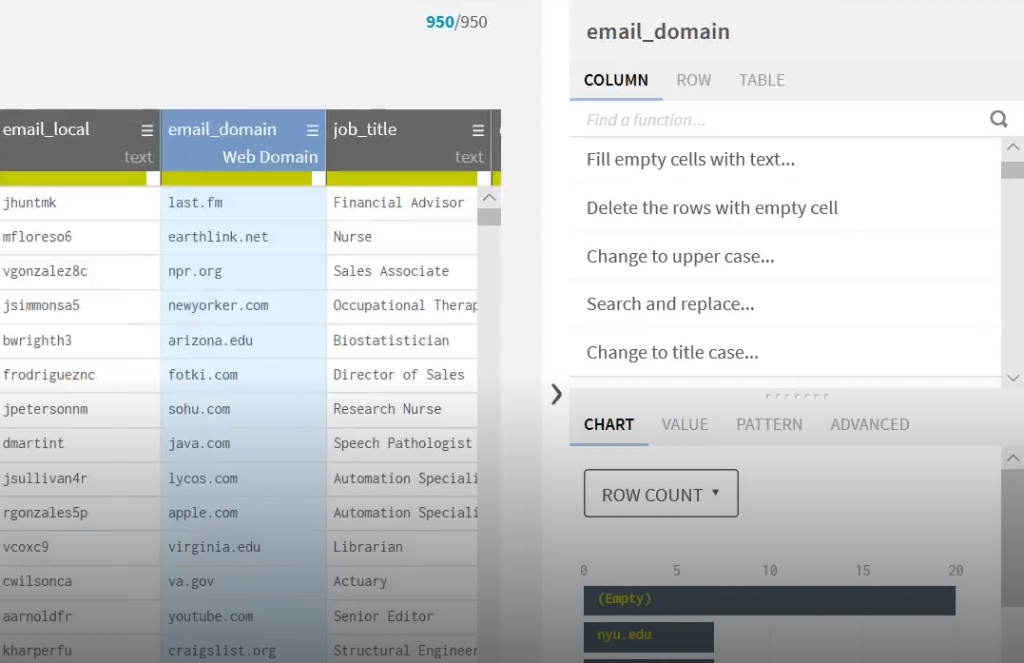The image size is (1024, 663).
Task: Click cell apple.com
Action: [243, 513]
